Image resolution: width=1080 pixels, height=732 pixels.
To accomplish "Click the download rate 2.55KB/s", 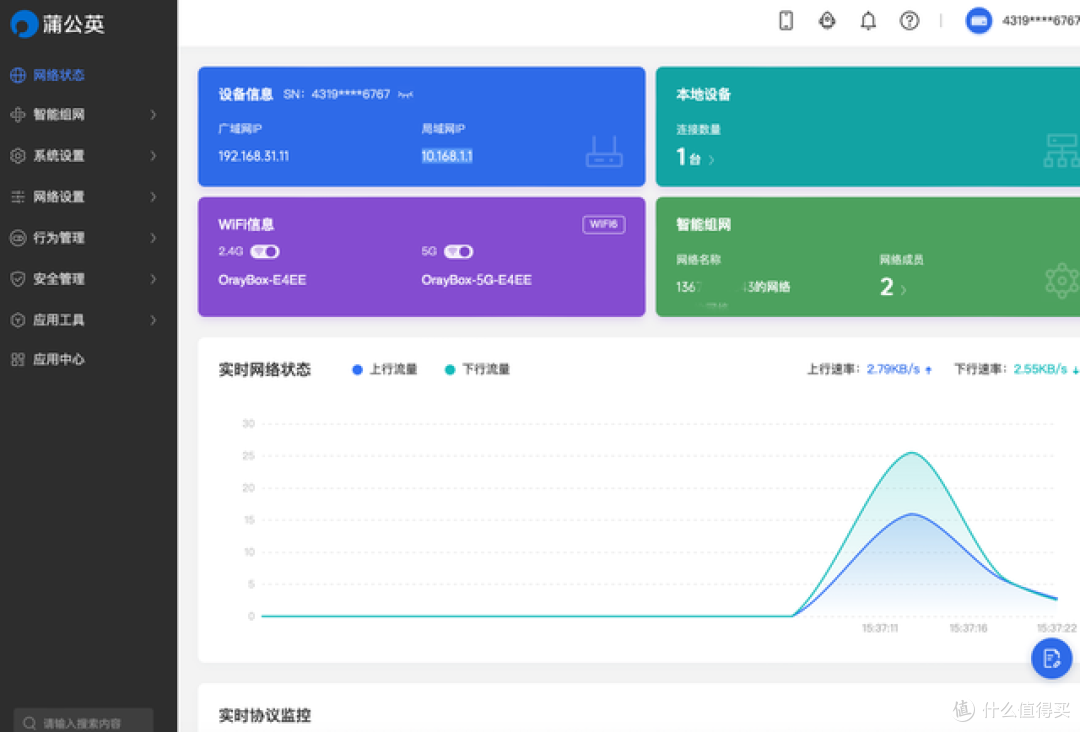I will point(1040,369).
